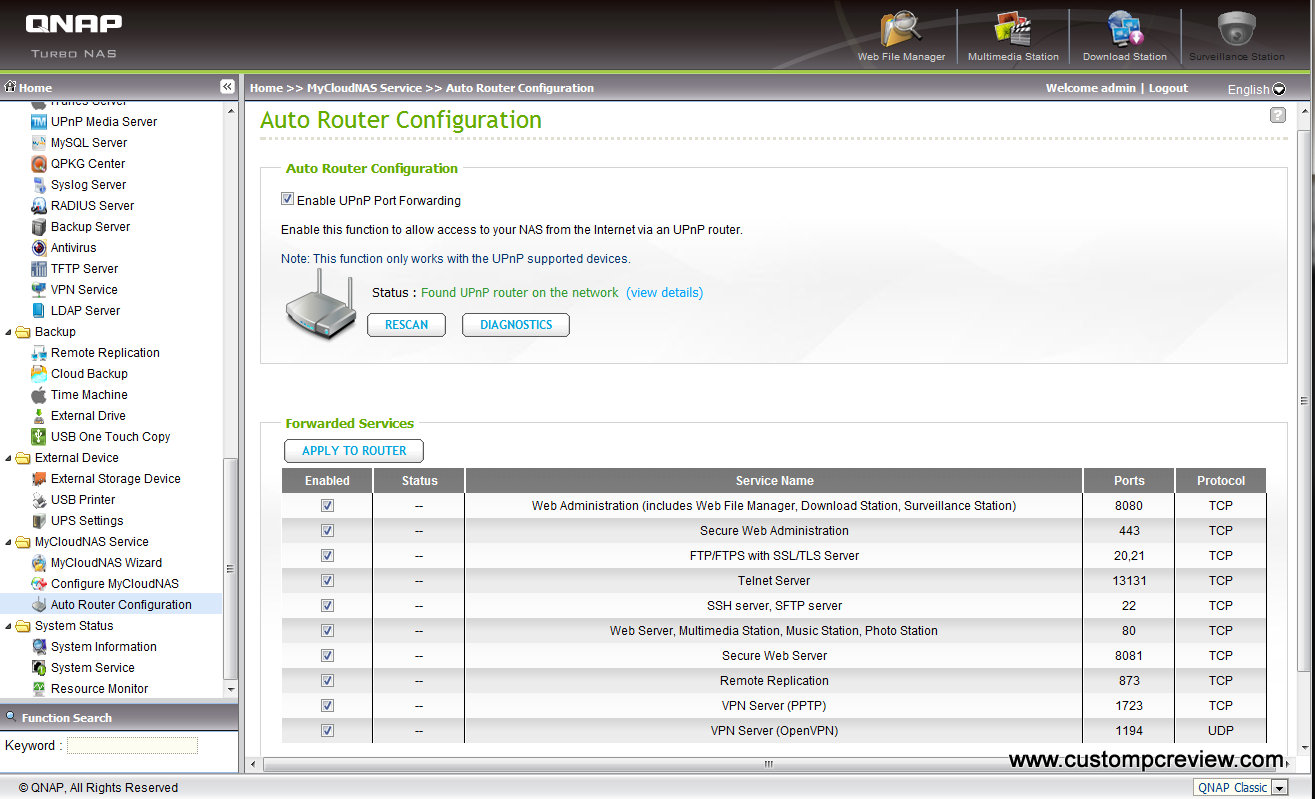
Task: Click the UPnP router image
Action: click(321, 304)
